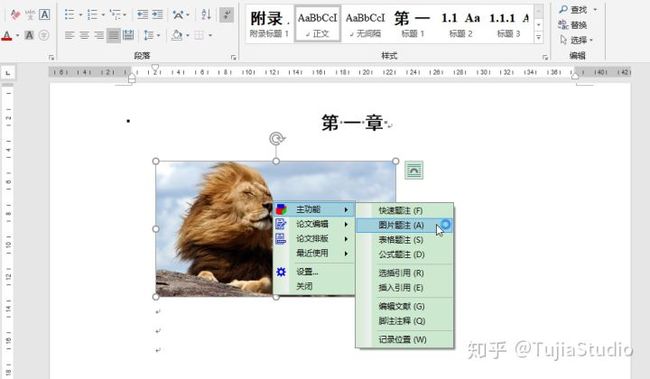Screen dimensions: 650x379
Task: Open the Asian layout dropdown arrow
Action: (188, 15)
